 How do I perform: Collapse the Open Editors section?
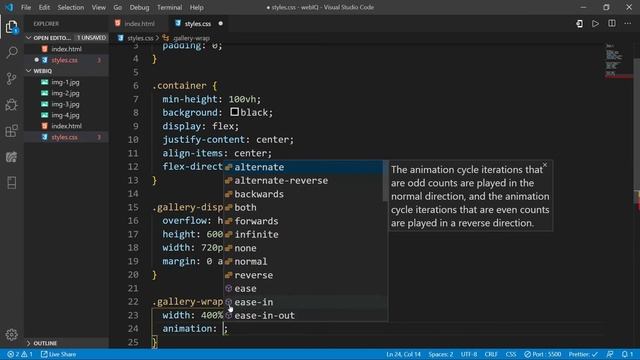[66, 38]
